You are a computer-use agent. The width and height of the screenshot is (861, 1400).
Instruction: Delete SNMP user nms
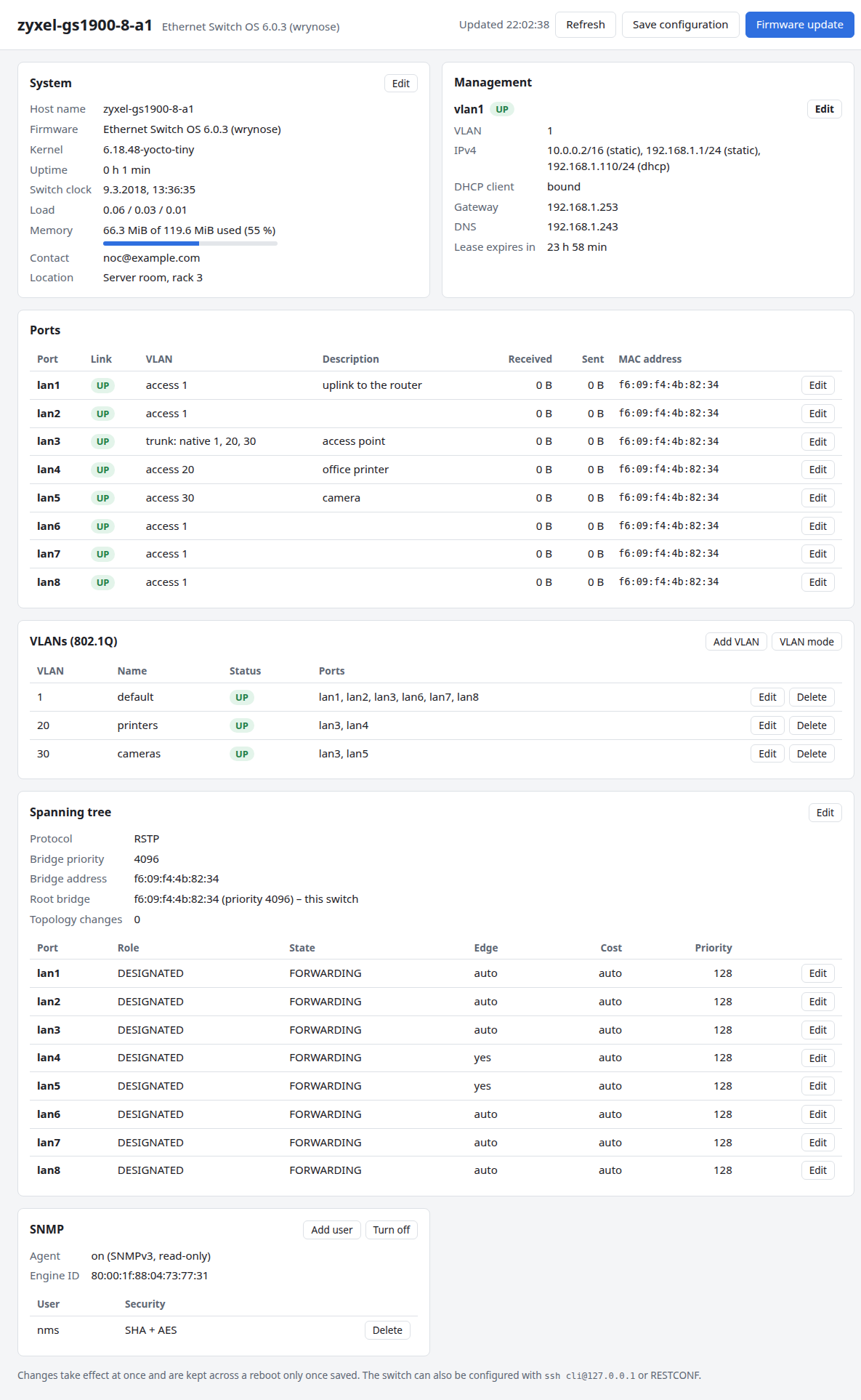[x=387, y=1330]
